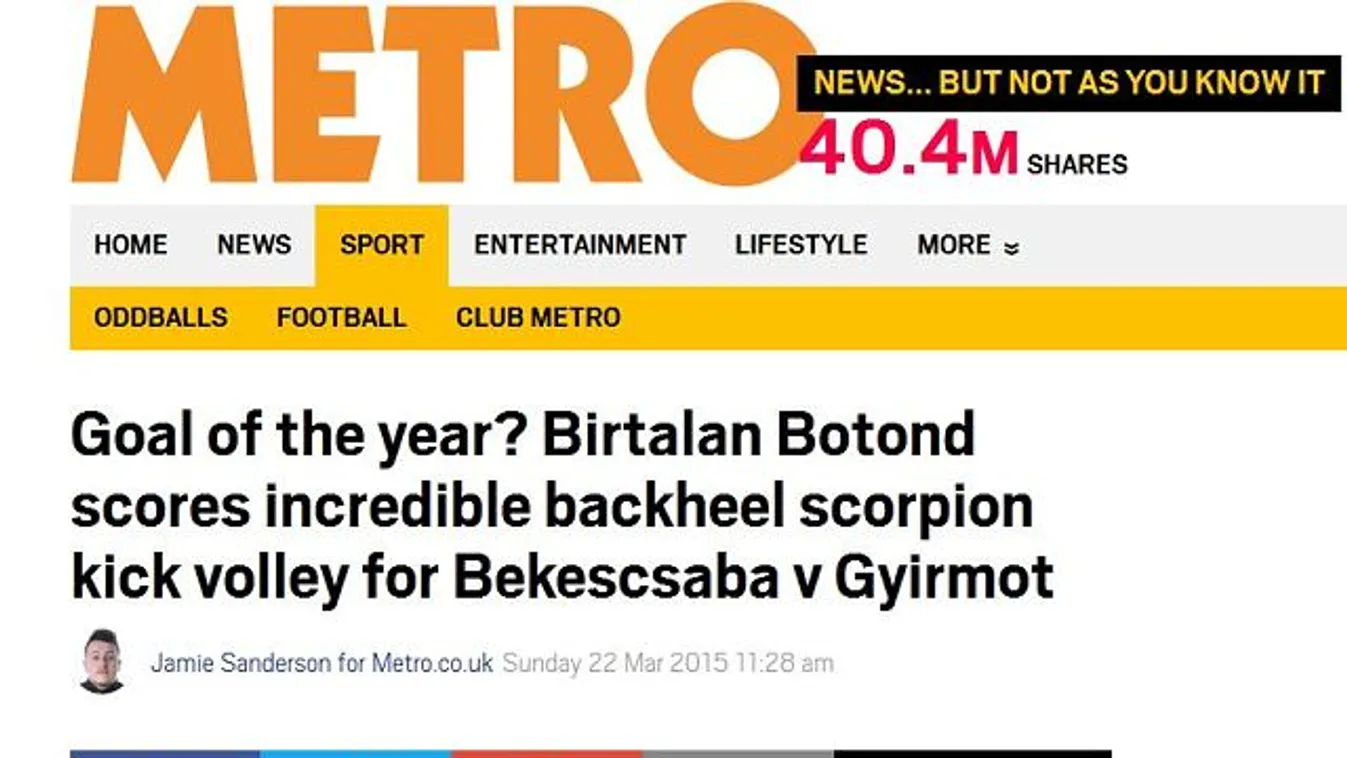Click the 'News... but not as you know it' banner

(1068, 83)
